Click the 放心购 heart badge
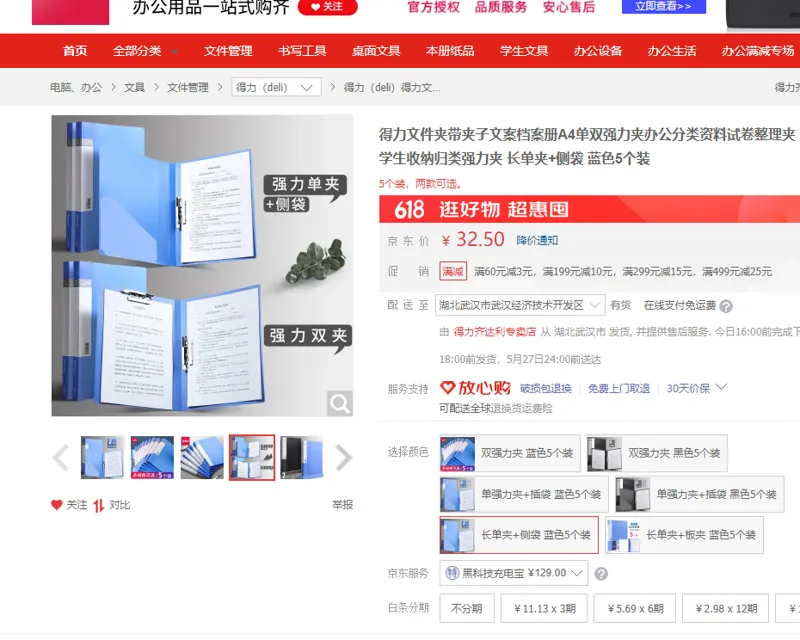 [x=475, y=388]
